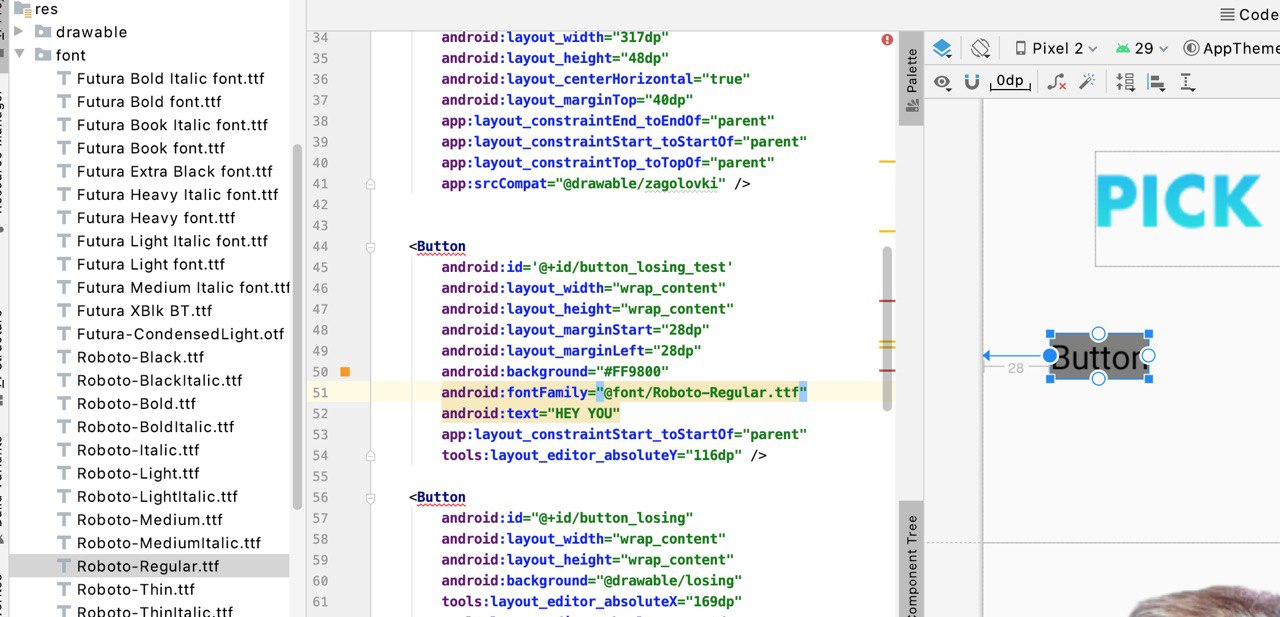Open the AppTheme theme selector
The width and height of the screenshot is (1280, 617).
point(1231,48)
